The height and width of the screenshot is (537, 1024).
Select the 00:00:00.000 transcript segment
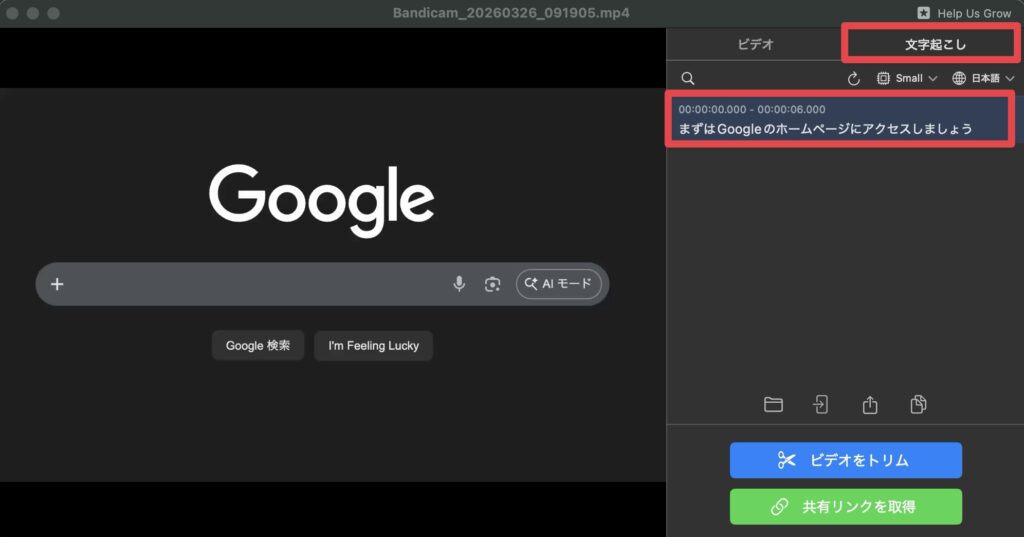(840, 119)
